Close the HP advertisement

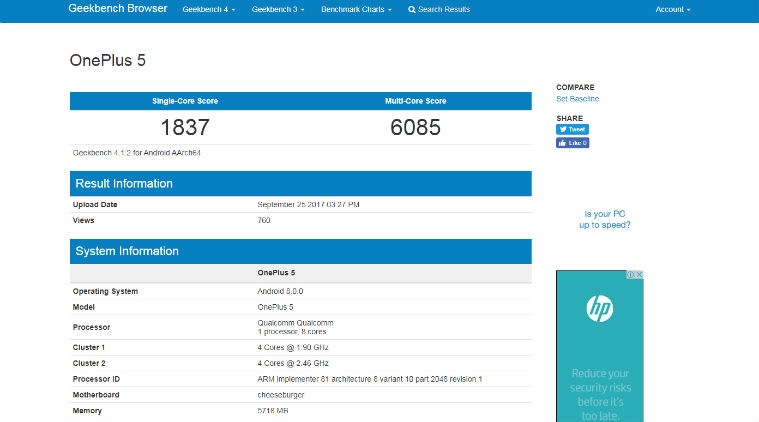point(639,275)
